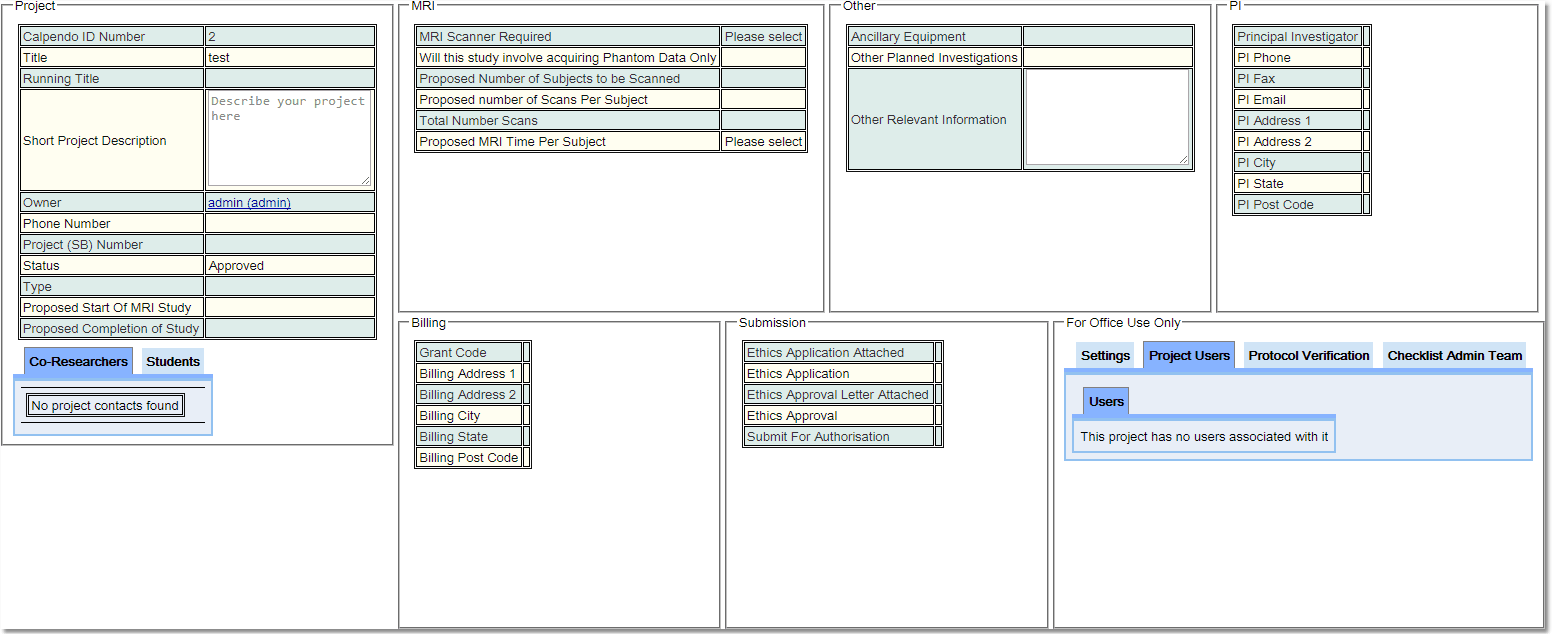Screen dimensions: 1552x636
Task: Click the Users sub-tab
Action: pos(1106,402)
